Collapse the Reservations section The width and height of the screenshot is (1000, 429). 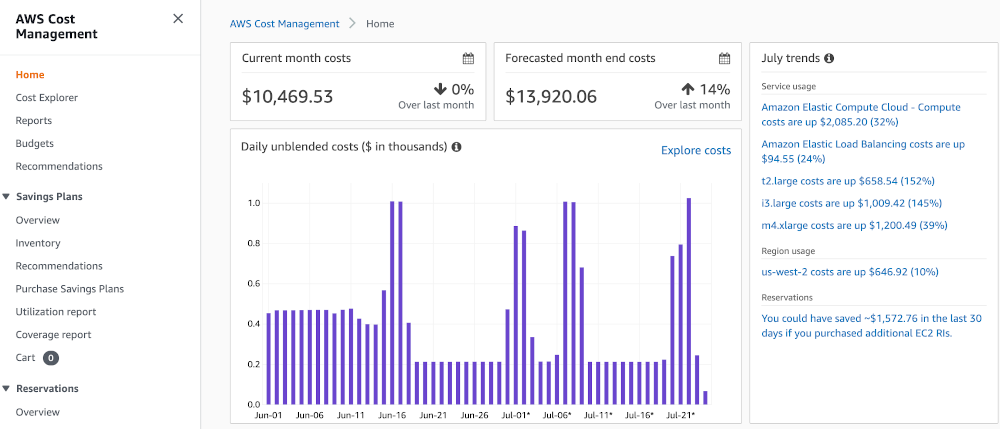[7, 389]
